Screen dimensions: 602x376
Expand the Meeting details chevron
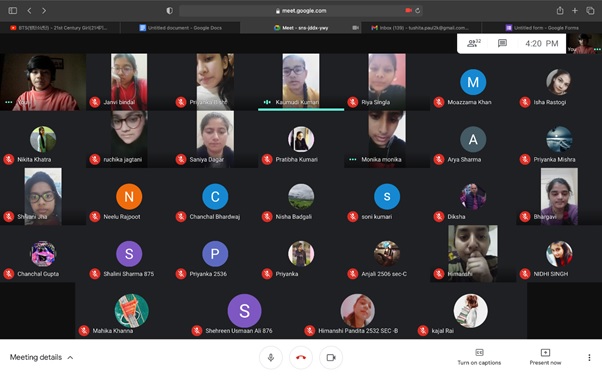(x=70, y=358)
